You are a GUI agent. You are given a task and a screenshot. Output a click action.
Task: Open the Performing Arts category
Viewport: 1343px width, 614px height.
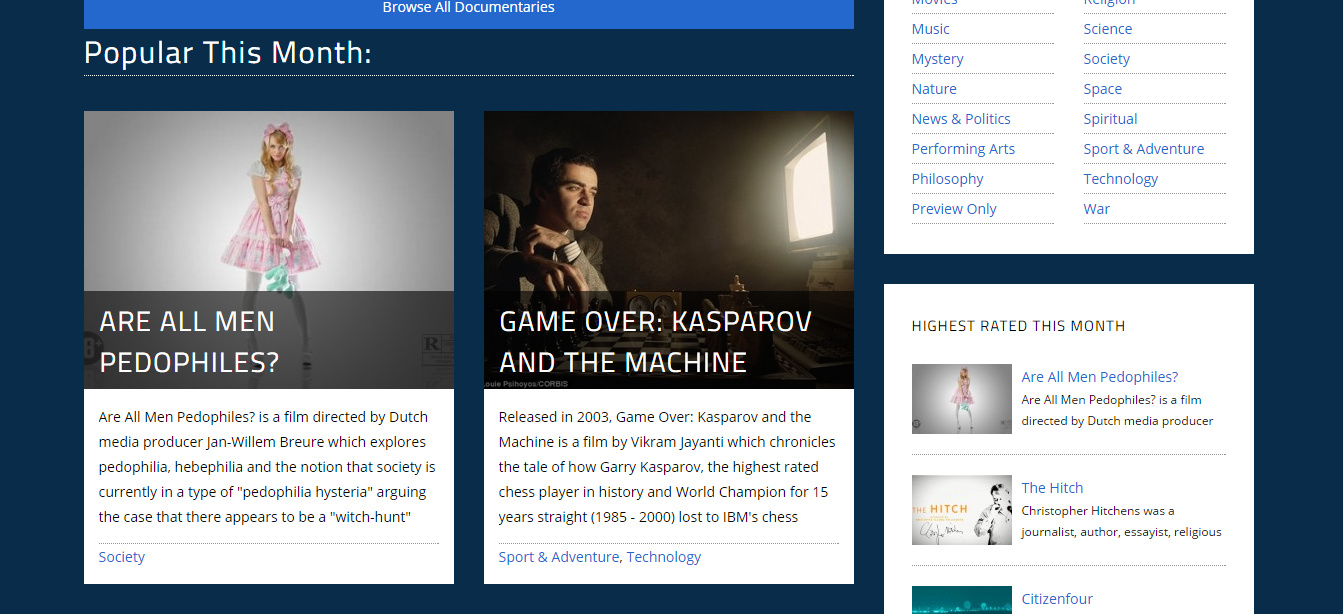[963, 149]
